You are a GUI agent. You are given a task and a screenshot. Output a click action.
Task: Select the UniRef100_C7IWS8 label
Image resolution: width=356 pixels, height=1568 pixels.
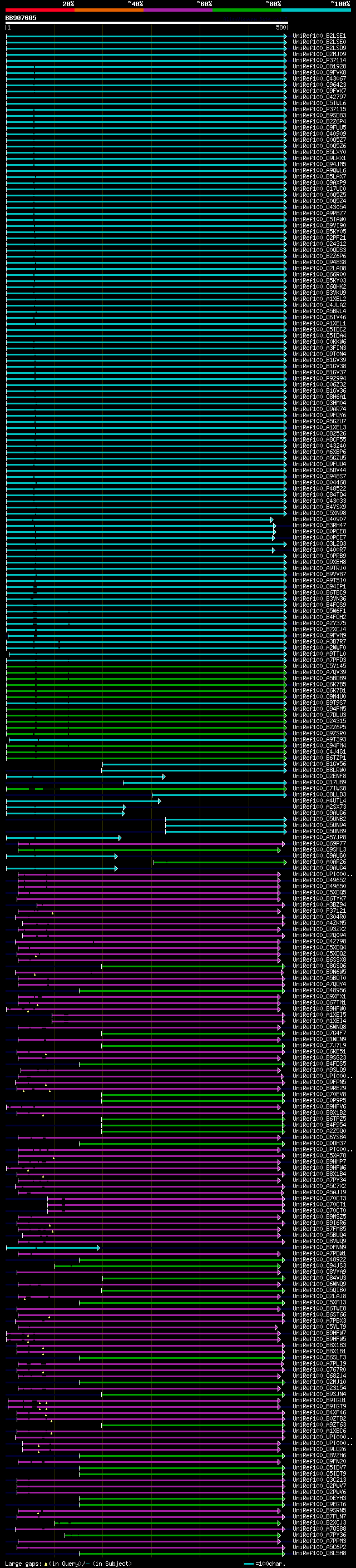pos(319,788)
